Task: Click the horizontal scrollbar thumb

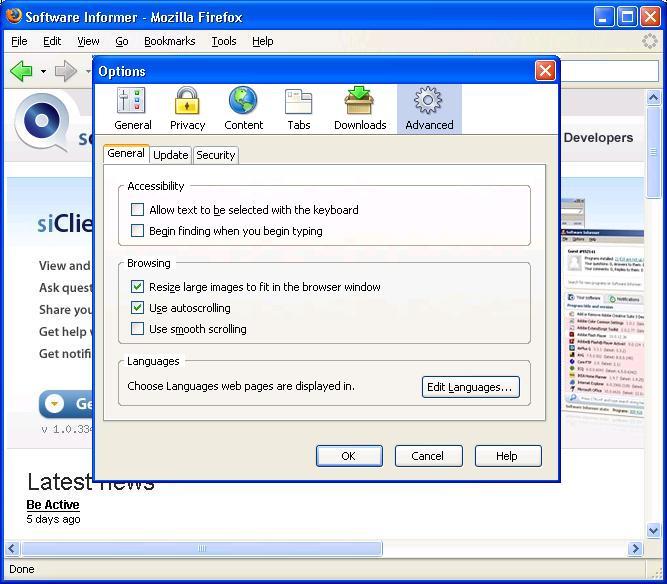Action: click(x=202, y=548)
